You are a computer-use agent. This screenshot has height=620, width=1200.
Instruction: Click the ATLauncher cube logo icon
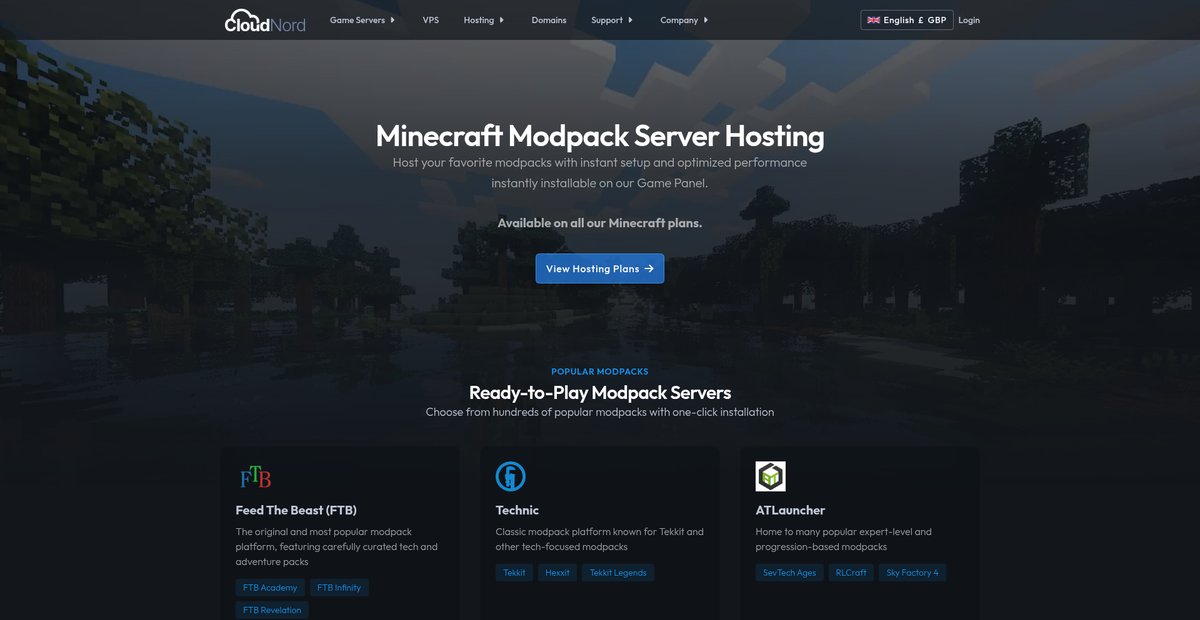[x=771, y=477]
